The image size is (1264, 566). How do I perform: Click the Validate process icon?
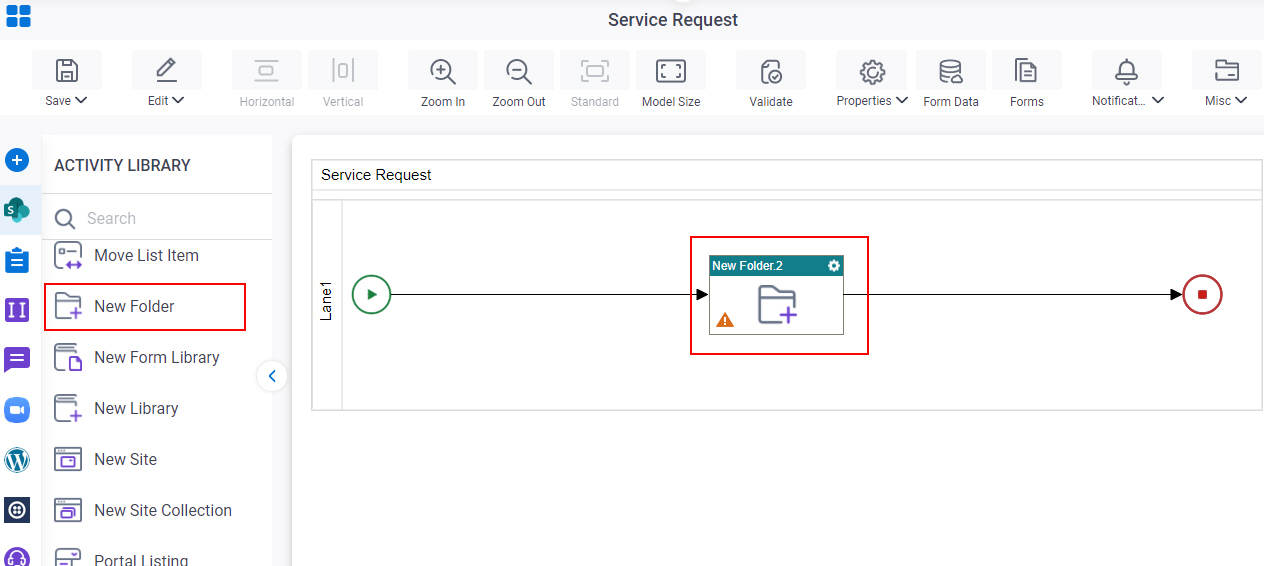click(x=771, y=70)
